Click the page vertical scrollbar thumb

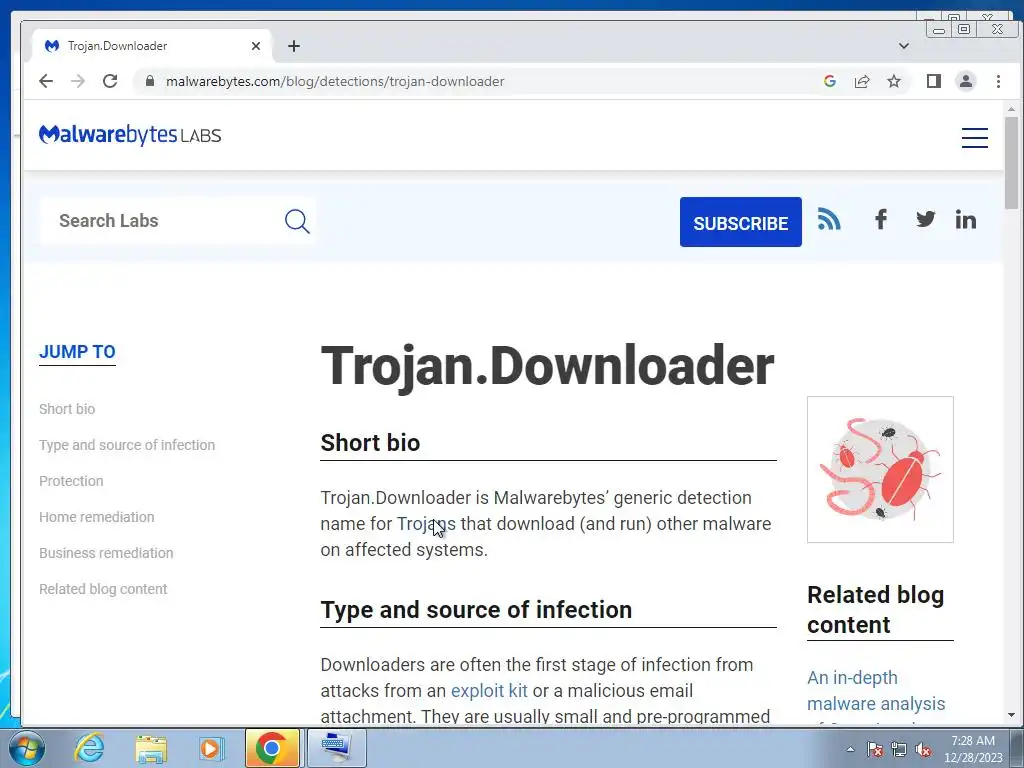tap(1011, 163)
